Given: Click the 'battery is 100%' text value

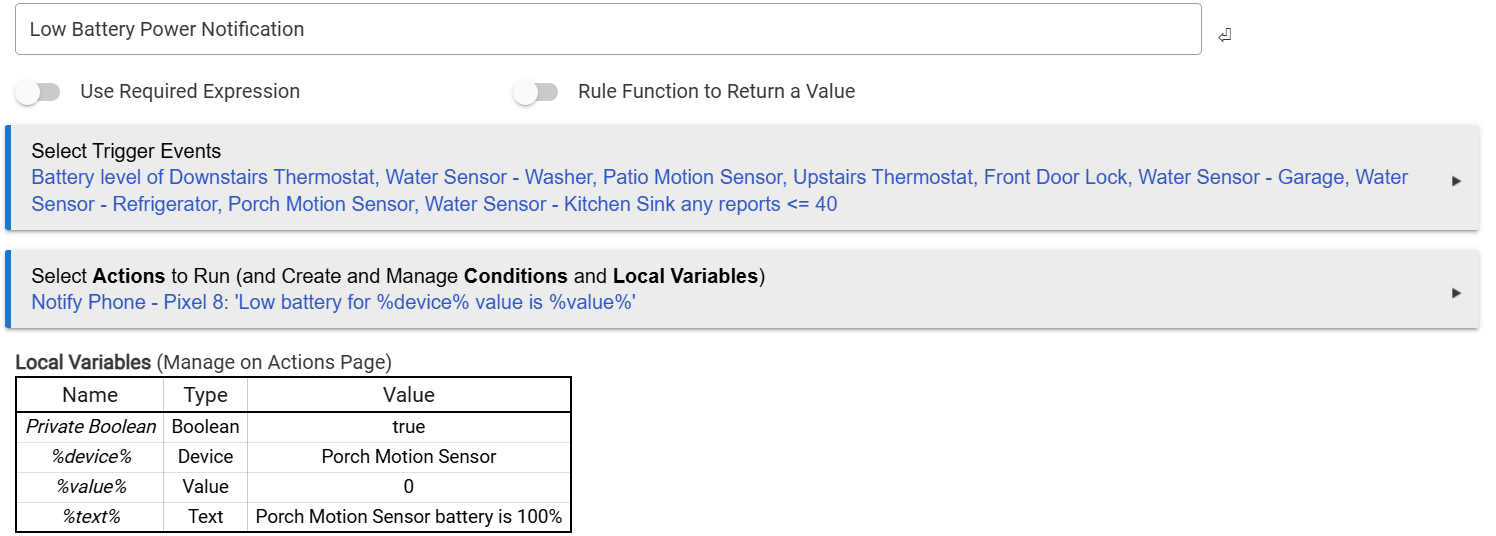Looking at the screenshot, I should [409, 517].
